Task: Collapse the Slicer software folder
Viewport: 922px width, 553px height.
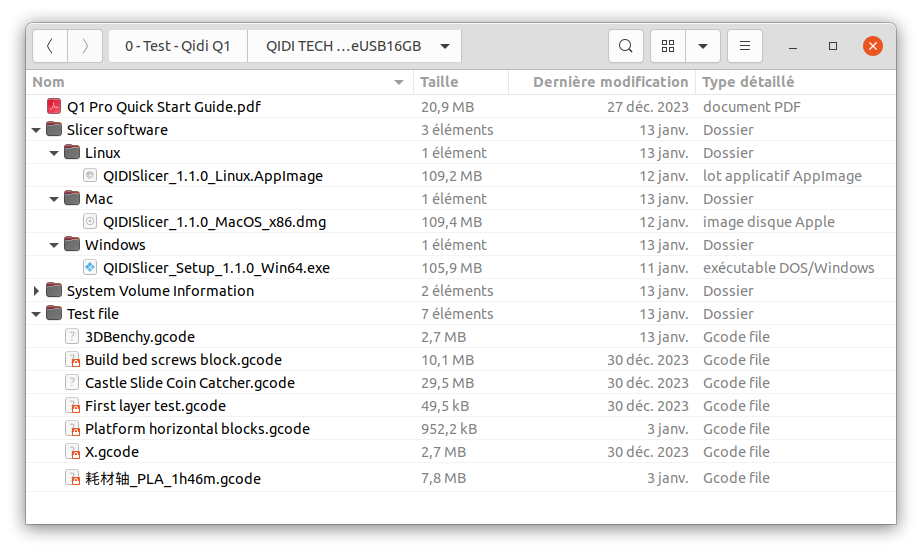Action: tap(37, 130)
